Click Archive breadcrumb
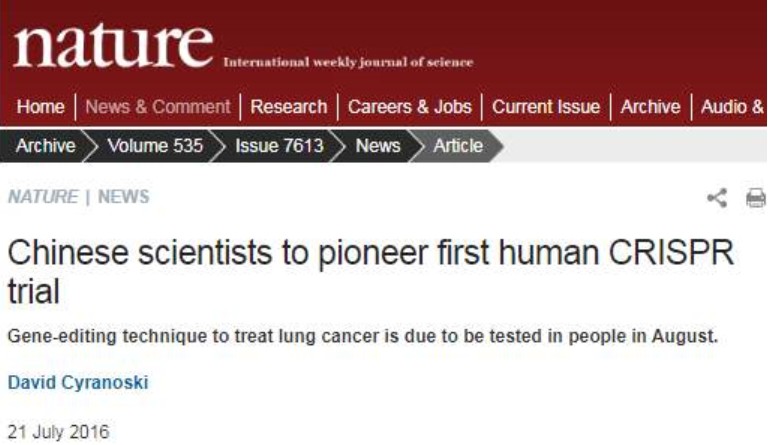This screenshot has height=445, width=768. click(46, 146)
